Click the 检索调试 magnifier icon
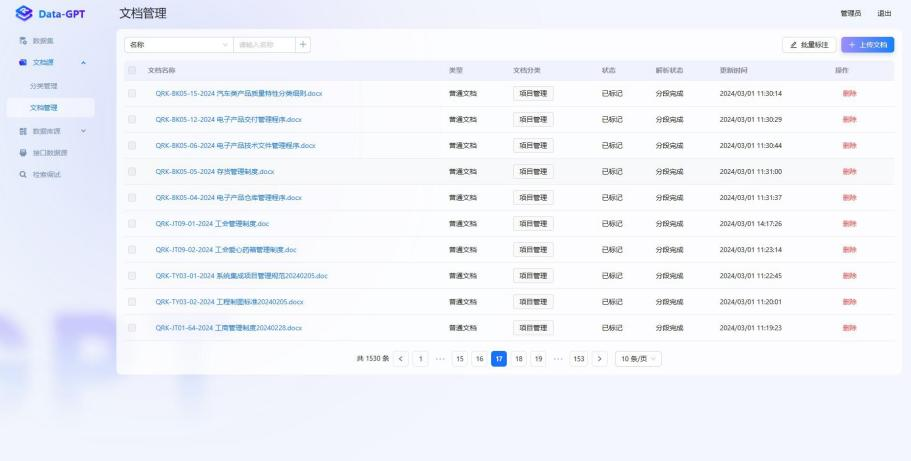Screen dimensions: 911x461 (23, 174)
